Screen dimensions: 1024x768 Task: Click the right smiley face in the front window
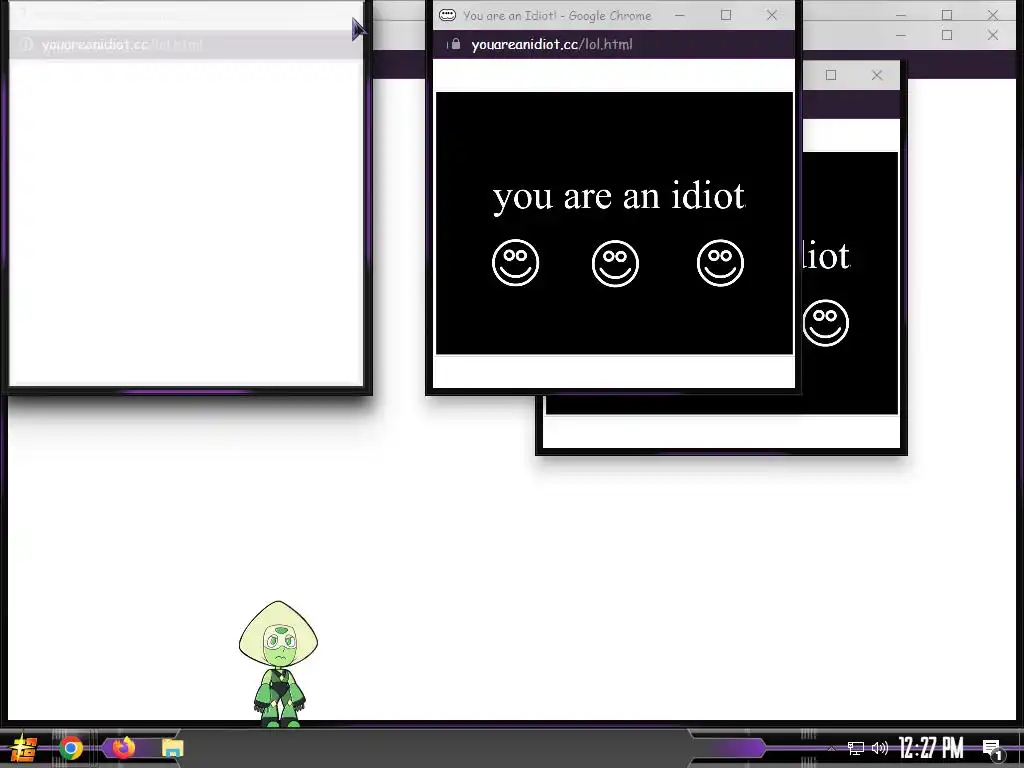720,263
